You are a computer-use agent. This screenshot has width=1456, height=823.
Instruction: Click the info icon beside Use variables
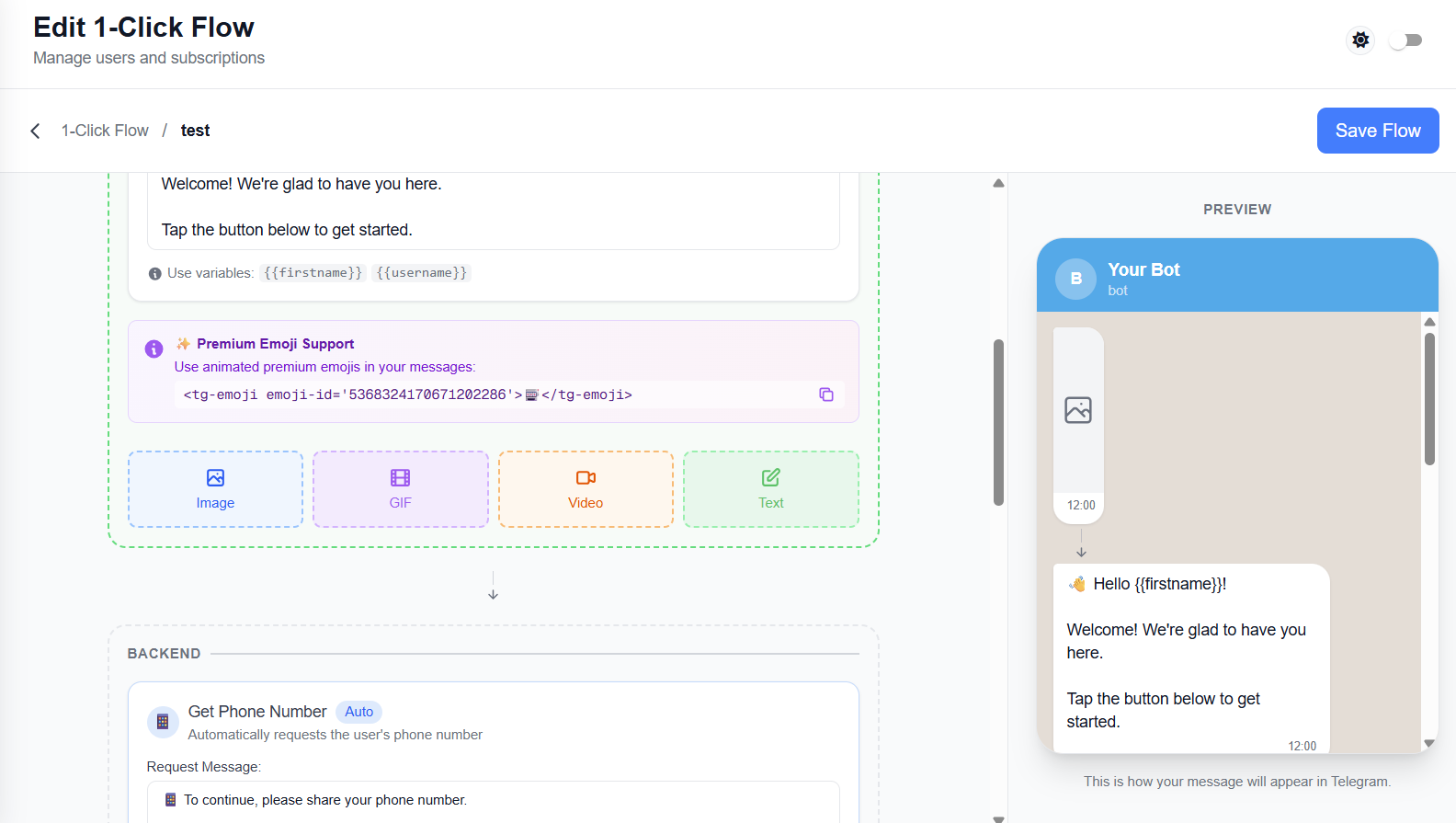(x=154, y=274)
